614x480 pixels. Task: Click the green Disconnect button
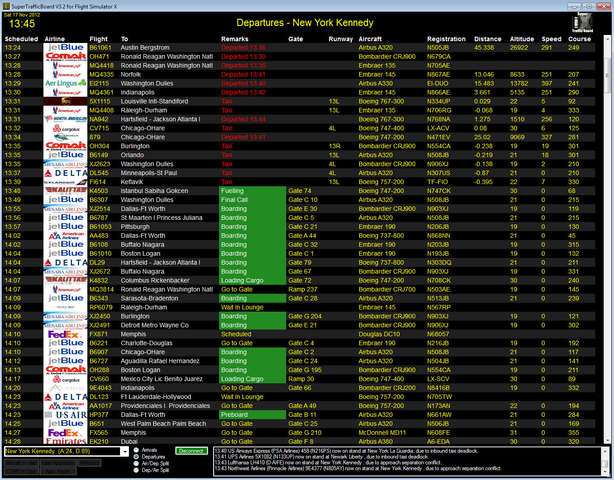pos(191,451)
